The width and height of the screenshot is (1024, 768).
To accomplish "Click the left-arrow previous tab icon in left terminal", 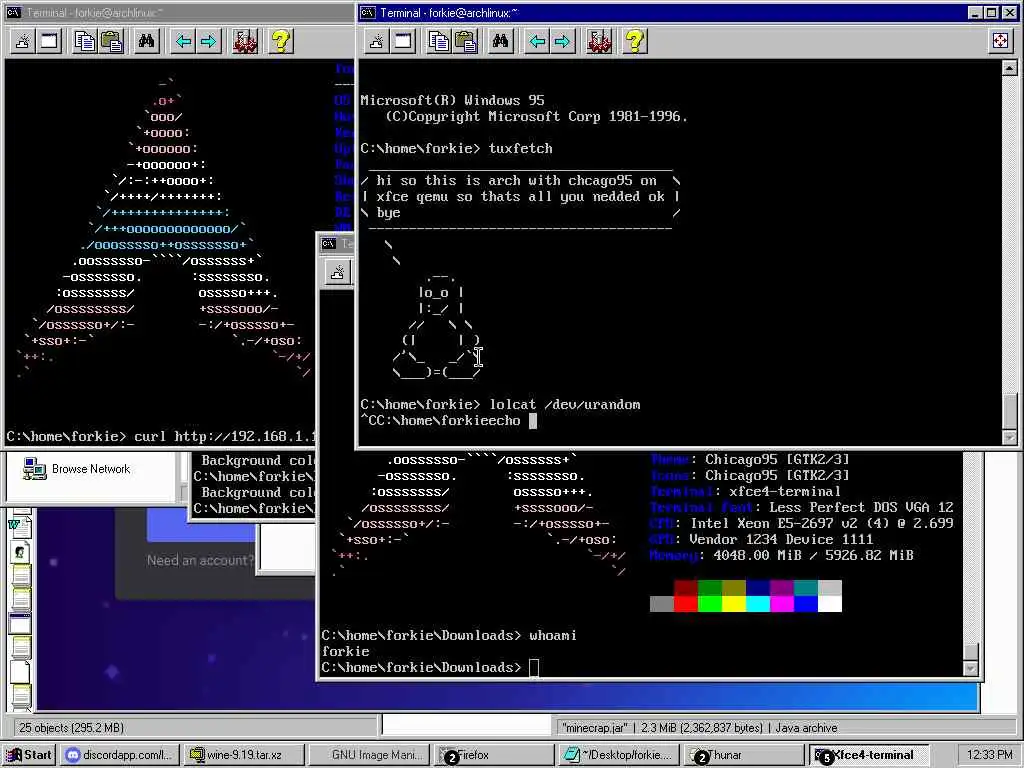I will point(183,42).
